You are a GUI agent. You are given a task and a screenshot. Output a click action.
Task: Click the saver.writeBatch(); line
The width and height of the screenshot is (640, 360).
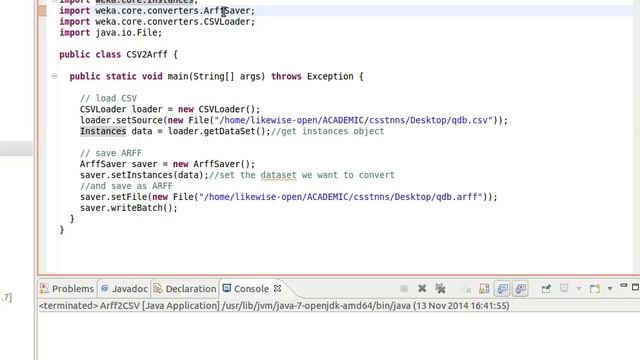(x=129, y=208)
